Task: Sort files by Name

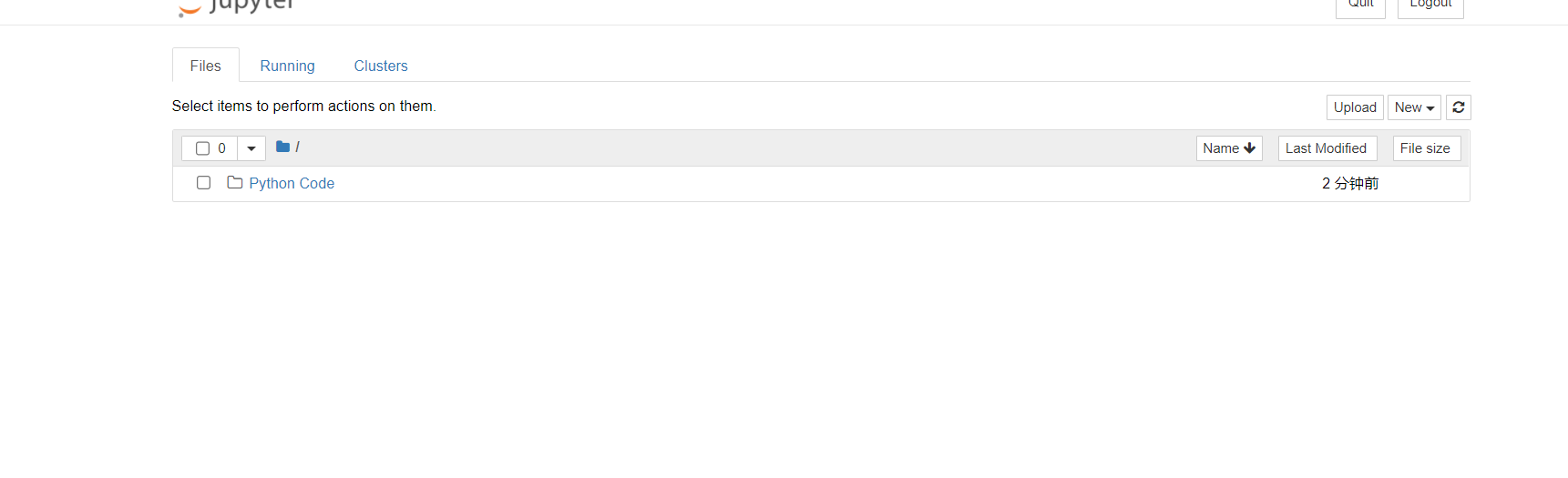Action: point(1220,148)
